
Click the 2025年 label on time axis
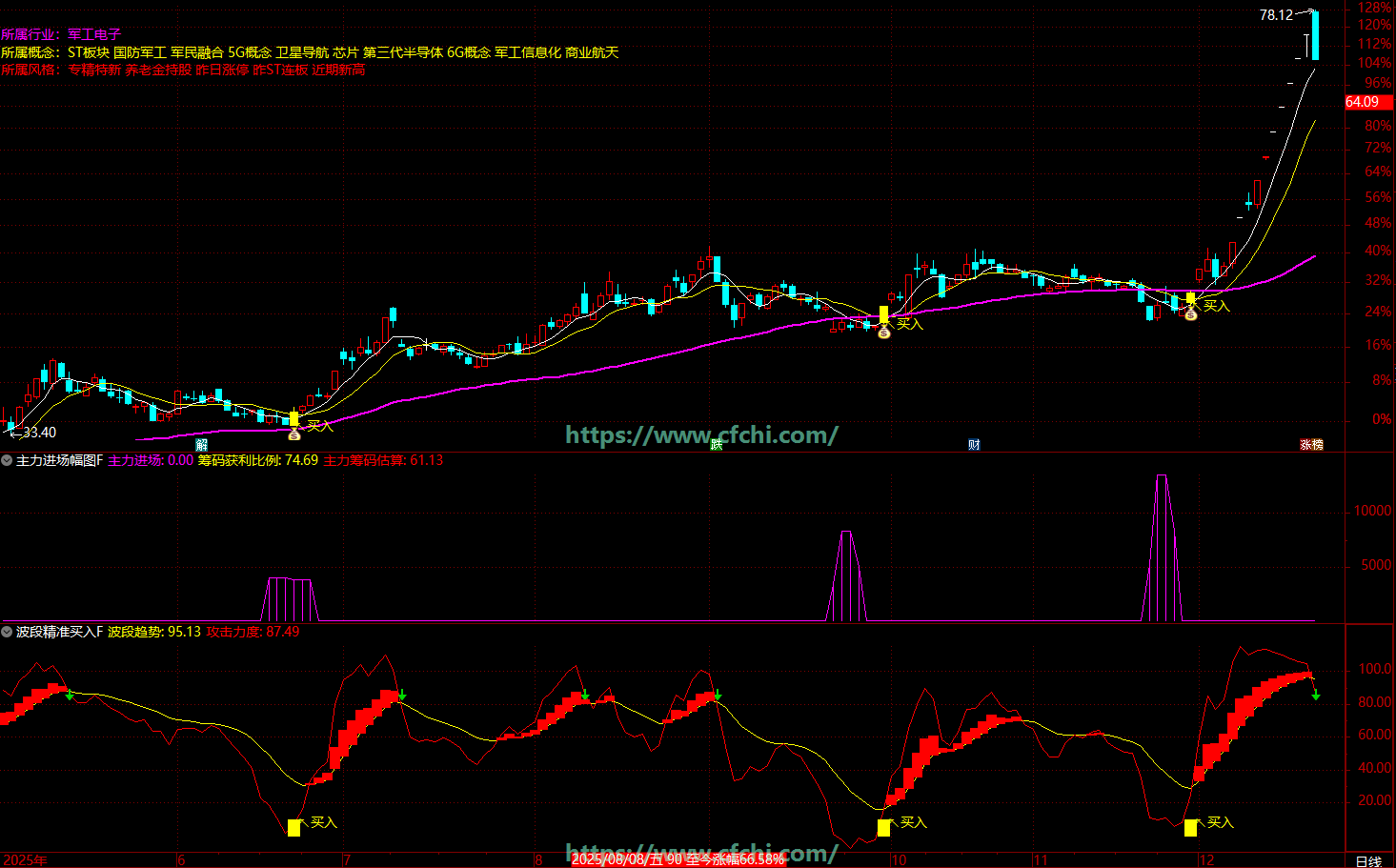[x=25, y=860]
